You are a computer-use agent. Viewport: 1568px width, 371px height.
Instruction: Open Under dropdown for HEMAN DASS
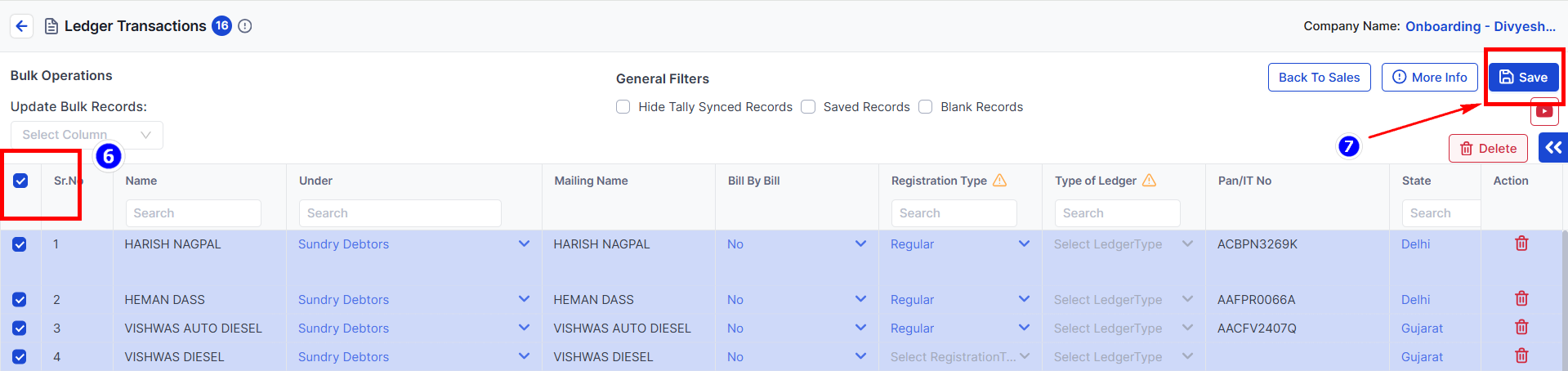[x=413, y=300]
